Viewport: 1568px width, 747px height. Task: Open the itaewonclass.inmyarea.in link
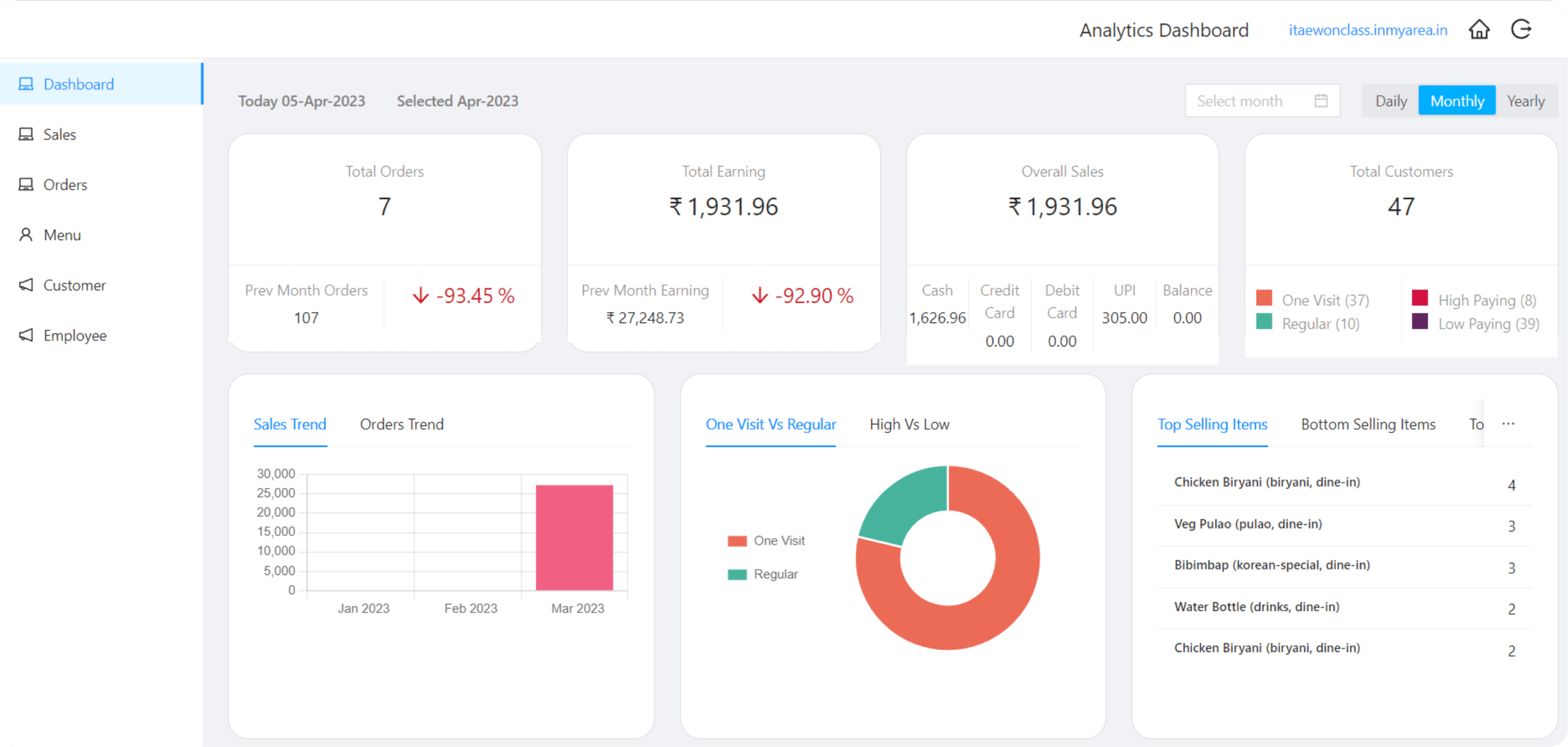1368,30
